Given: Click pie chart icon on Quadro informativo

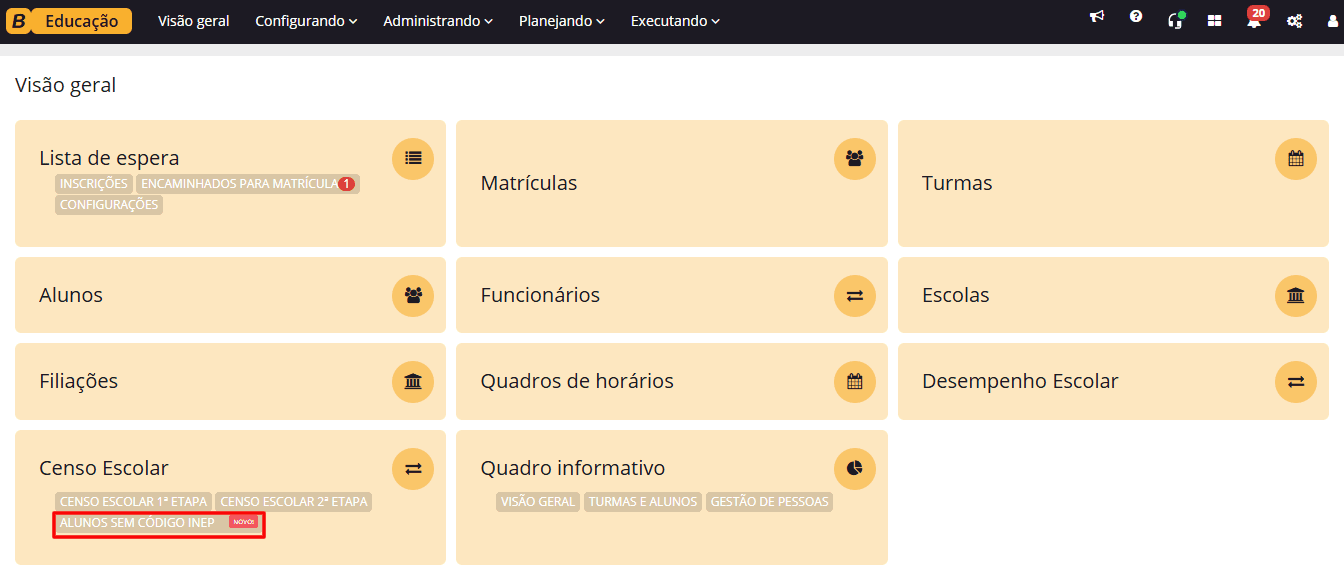Looking at the screenshot, I should 855,468.
